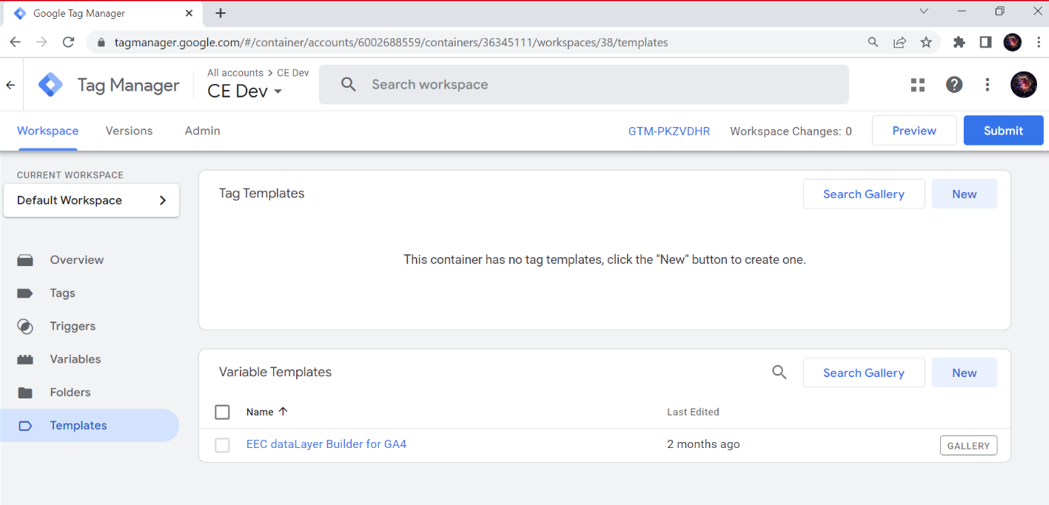
Task: Click the Search workspace input field
Action: (583, 84)
